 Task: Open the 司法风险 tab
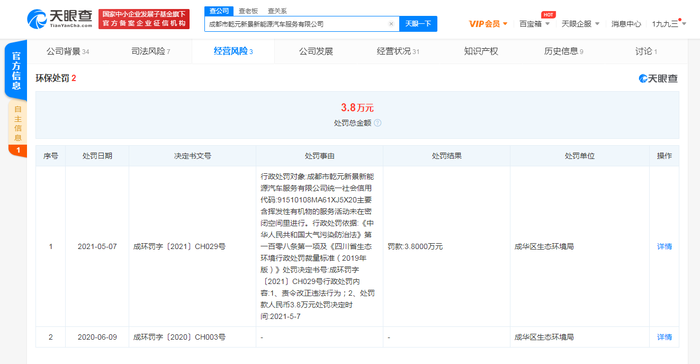pos(150,51)
